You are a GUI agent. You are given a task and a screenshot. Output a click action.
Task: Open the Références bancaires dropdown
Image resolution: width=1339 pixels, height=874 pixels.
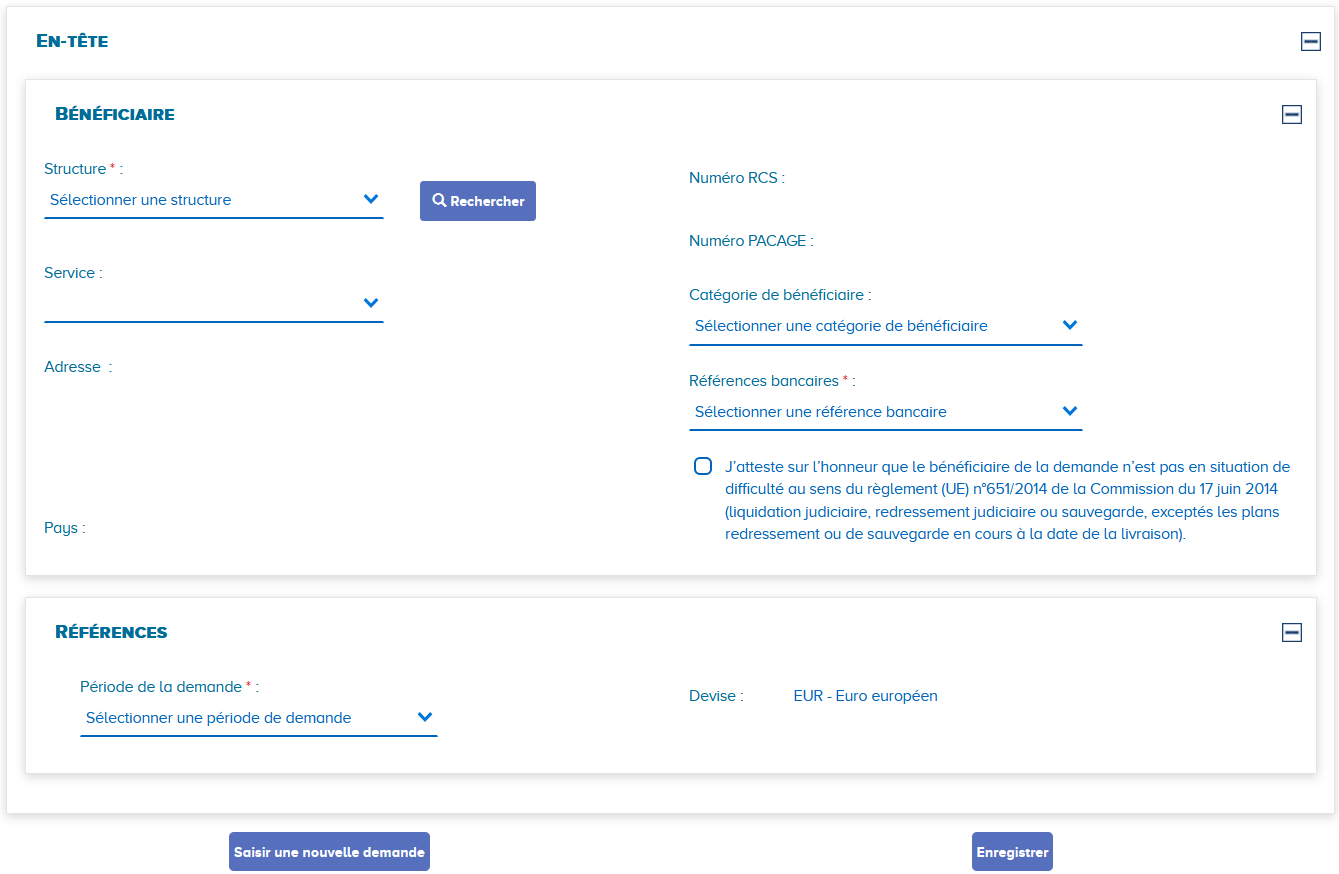coord(886,412)
